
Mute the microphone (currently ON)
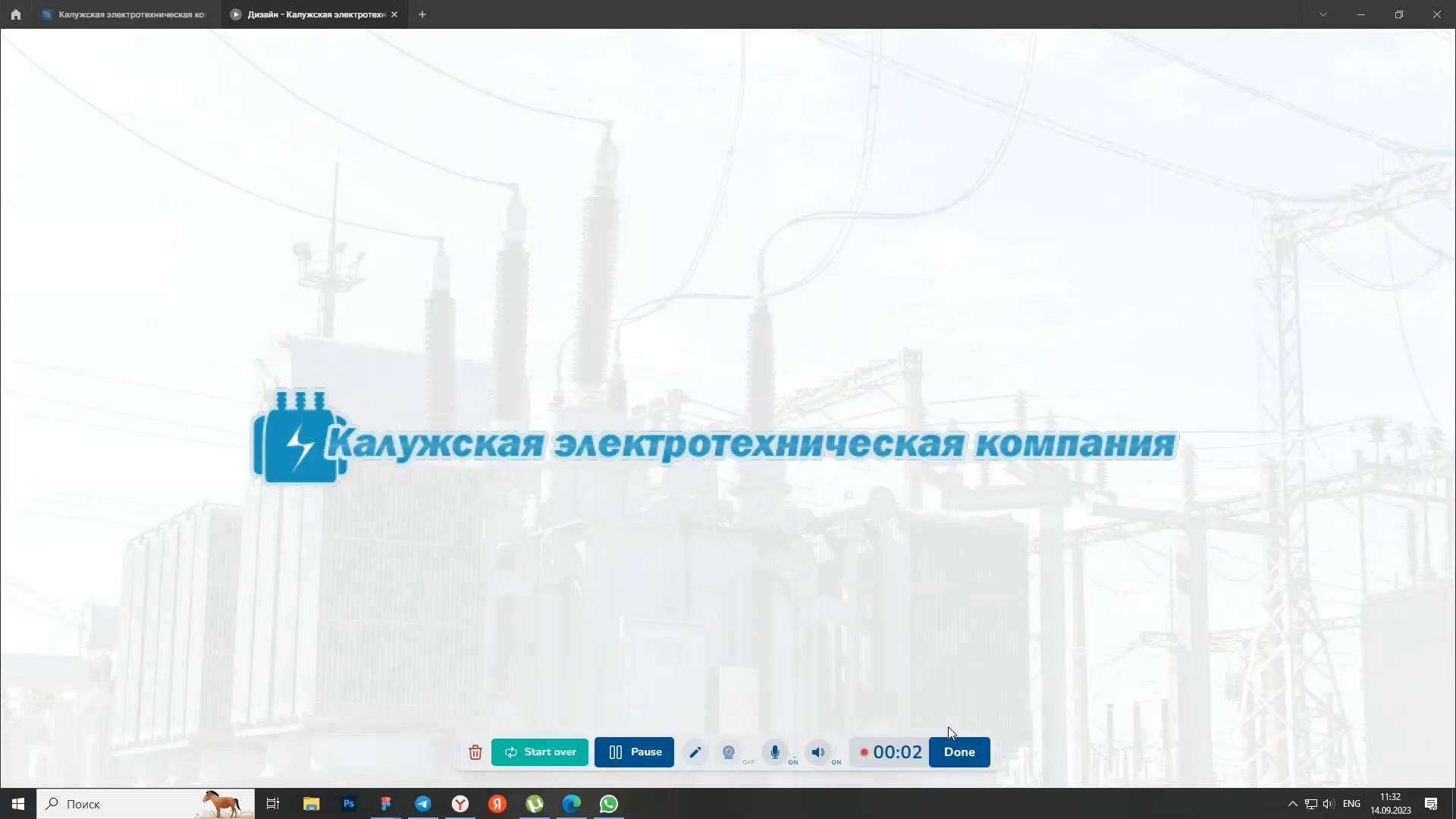(x=775, y=752)
